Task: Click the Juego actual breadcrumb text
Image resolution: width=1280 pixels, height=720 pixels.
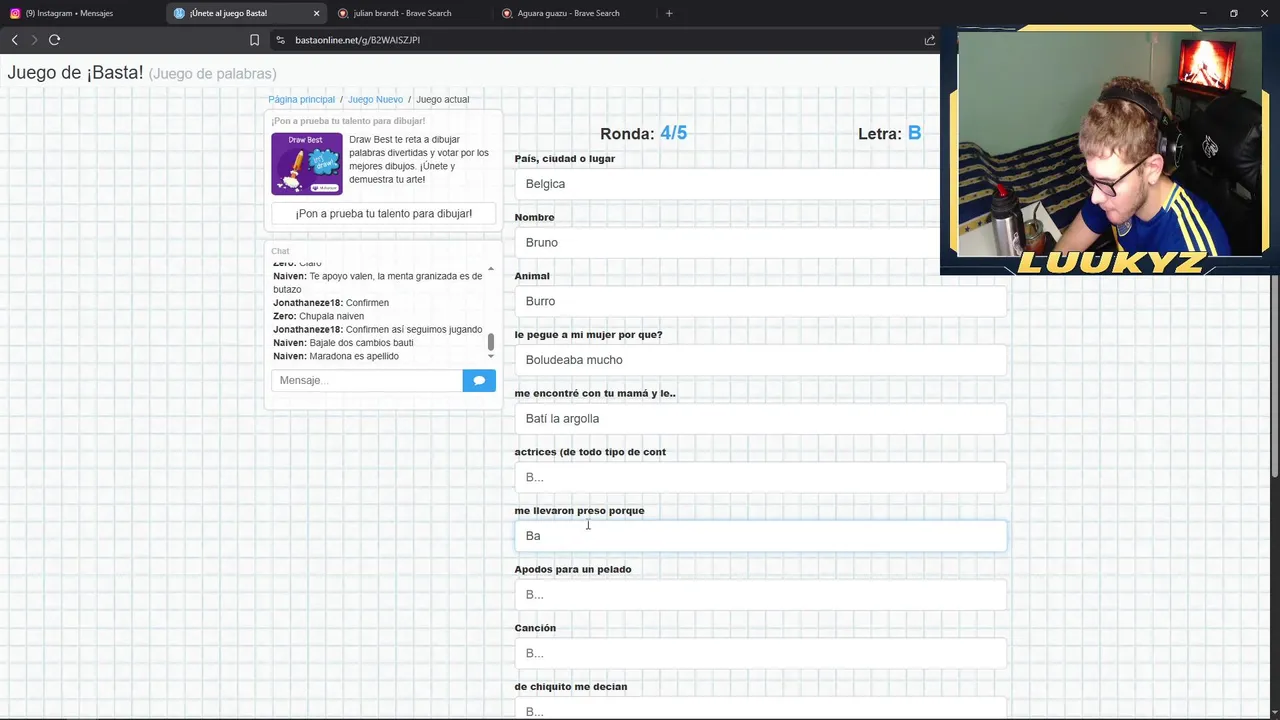Action: point(442,99)
